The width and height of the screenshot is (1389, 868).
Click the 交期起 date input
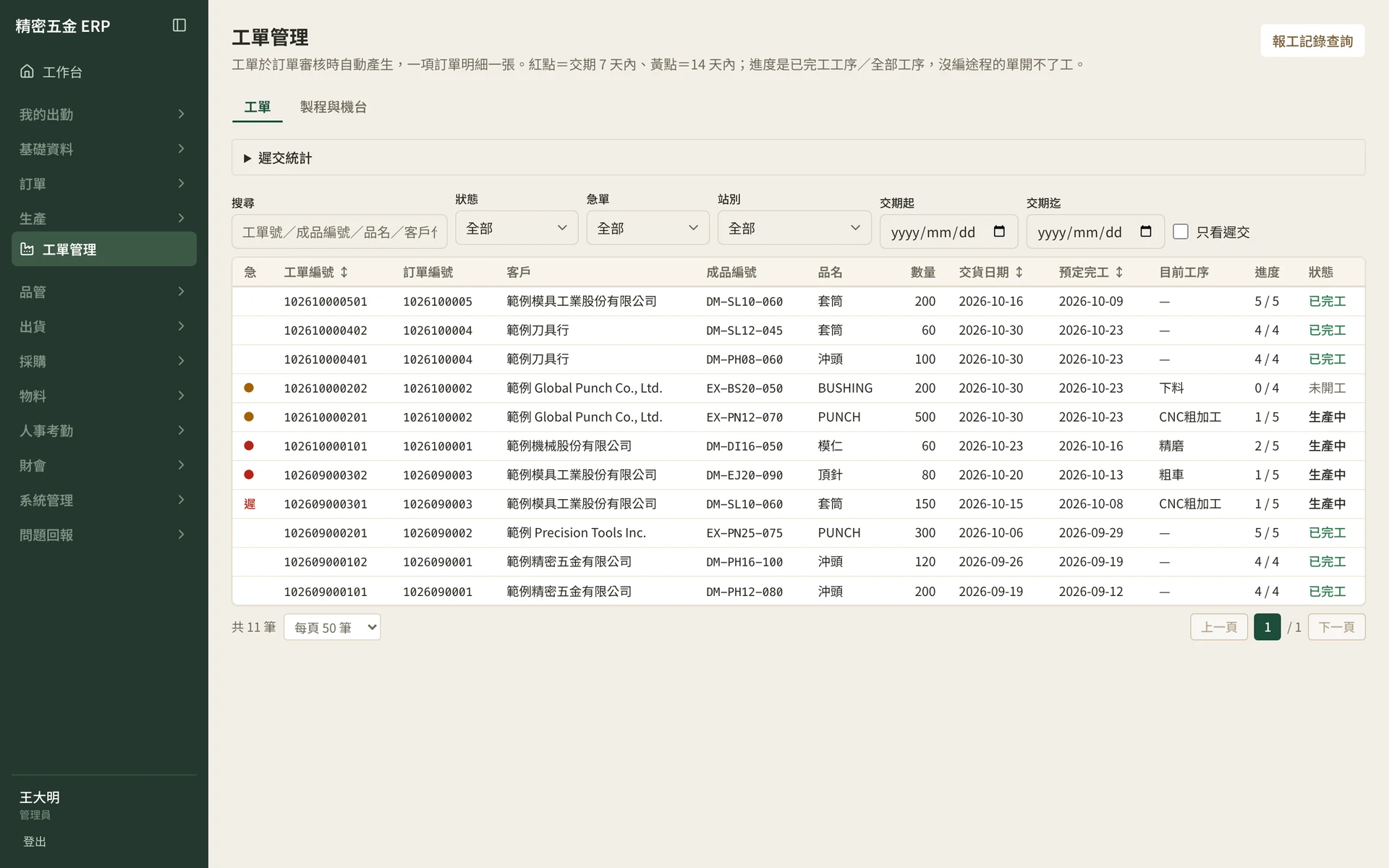(x=948, y=231)
